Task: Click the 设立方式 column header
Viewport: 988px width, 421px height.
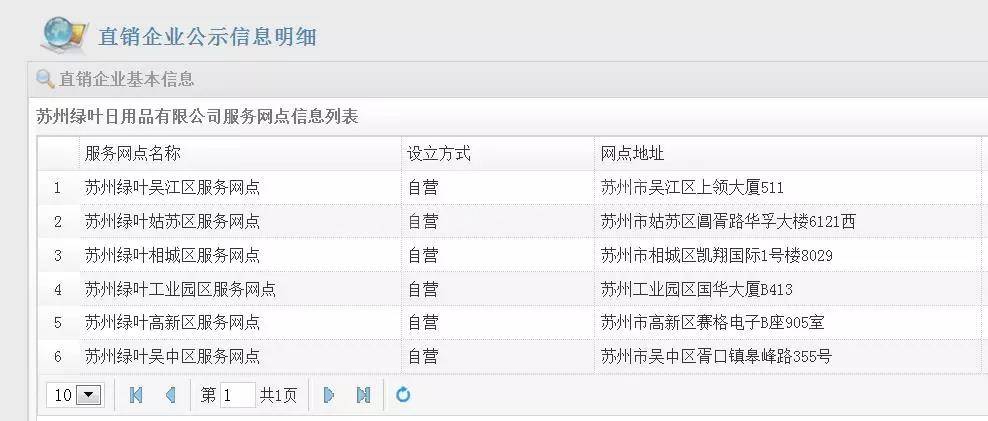Action: coord(438,154)
